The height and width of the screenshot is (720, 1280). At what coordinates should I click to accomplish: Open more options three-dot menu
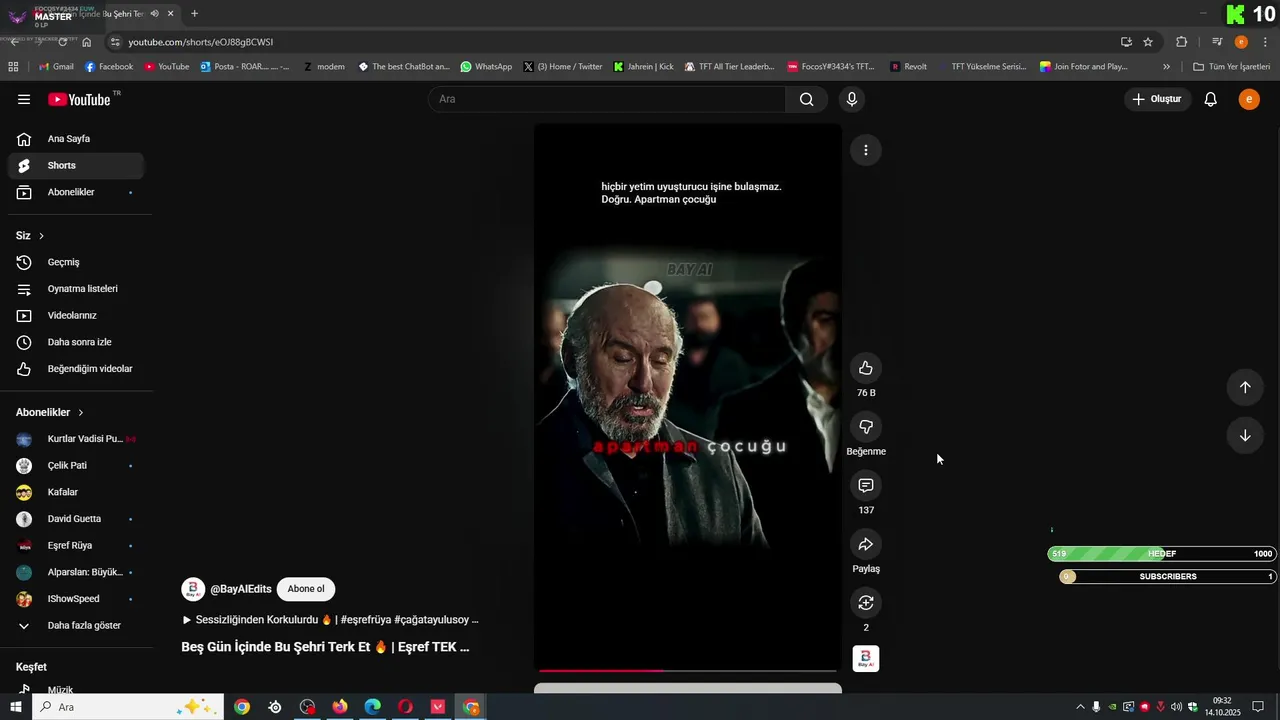pos(866,150)
